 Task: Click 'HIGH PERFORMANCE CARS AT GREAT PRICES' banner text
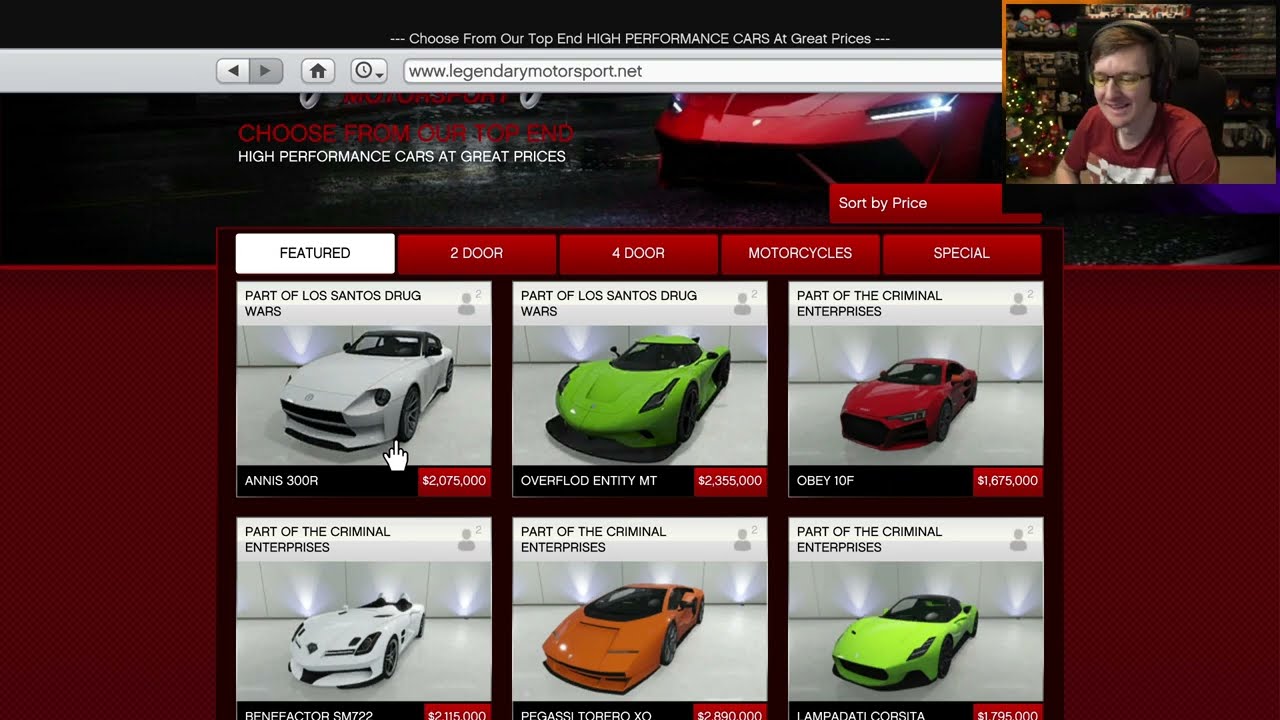click(x=402, y=157)
